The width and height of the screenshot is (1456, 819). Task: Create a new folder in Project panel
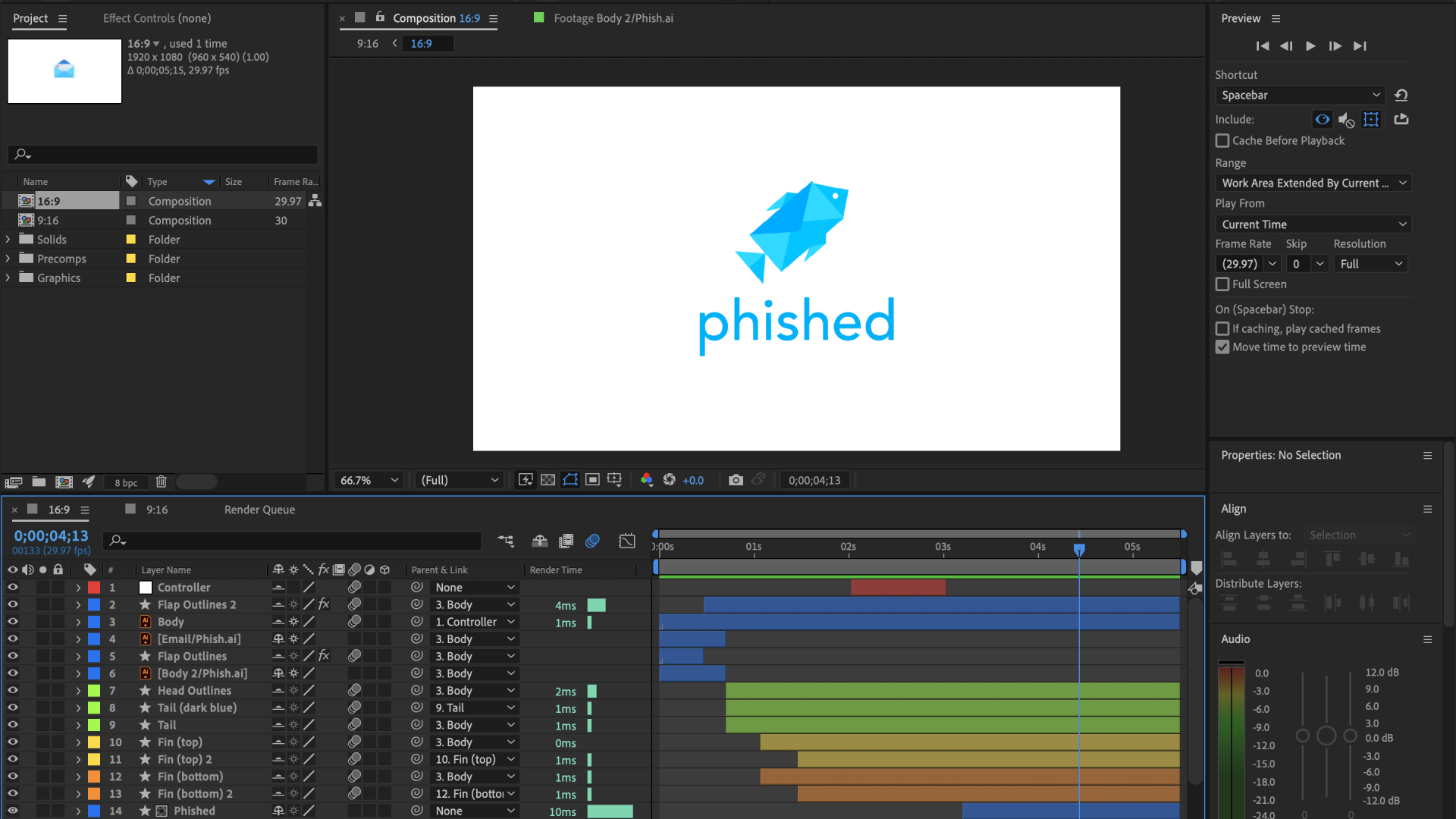39,482
